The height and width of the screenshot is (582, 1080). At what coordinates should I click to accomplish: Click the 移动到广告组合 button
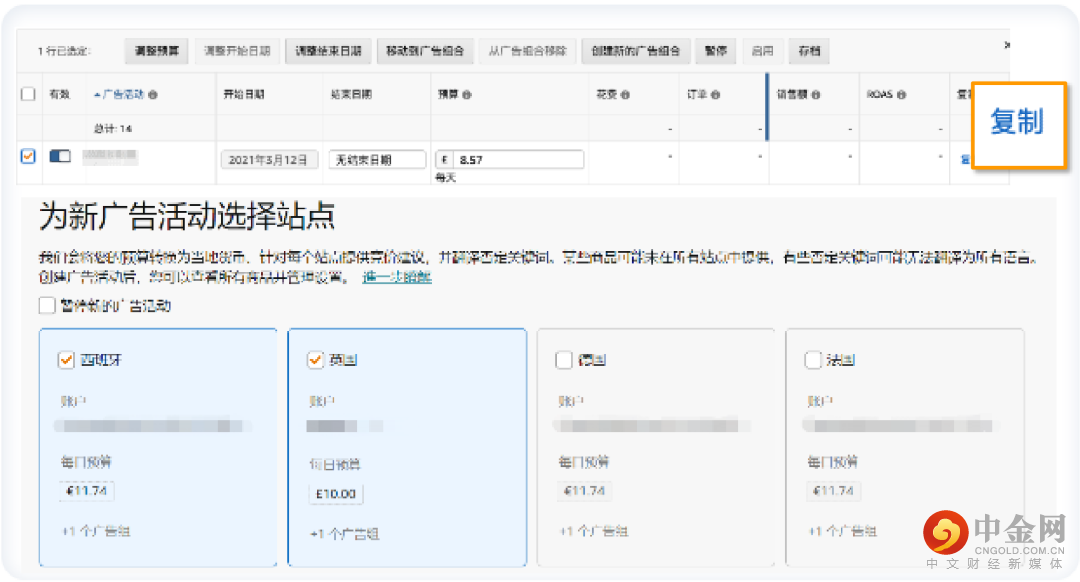[x=425, y=51]
